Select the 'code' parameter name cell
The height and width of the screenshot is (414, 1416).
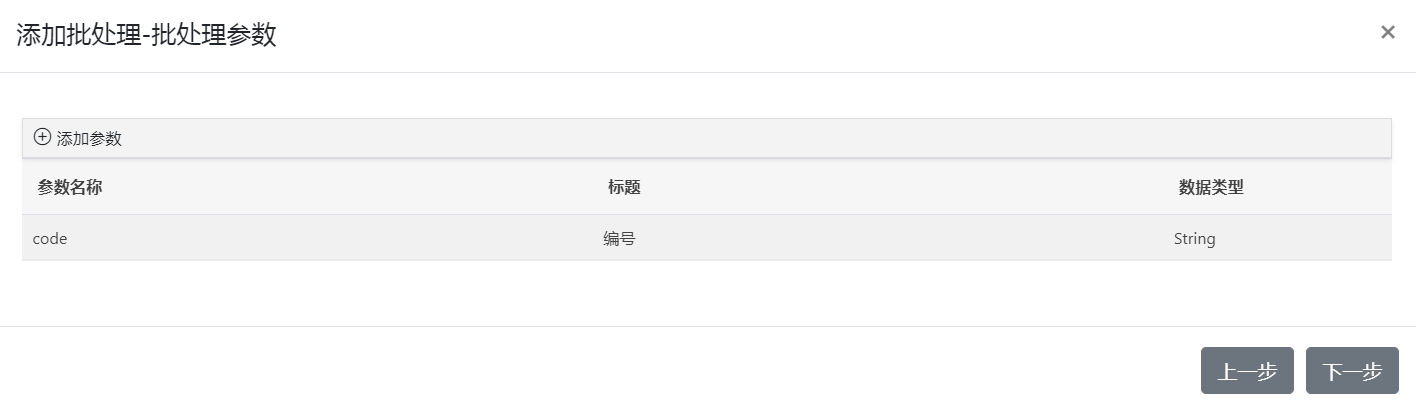click(x=50, y=239)
